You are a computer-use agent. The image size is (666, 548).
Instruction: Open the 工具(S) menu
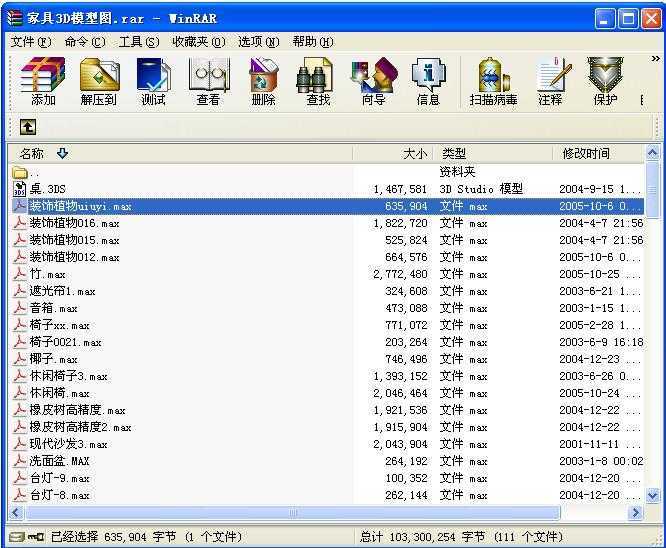click(139, 42)
